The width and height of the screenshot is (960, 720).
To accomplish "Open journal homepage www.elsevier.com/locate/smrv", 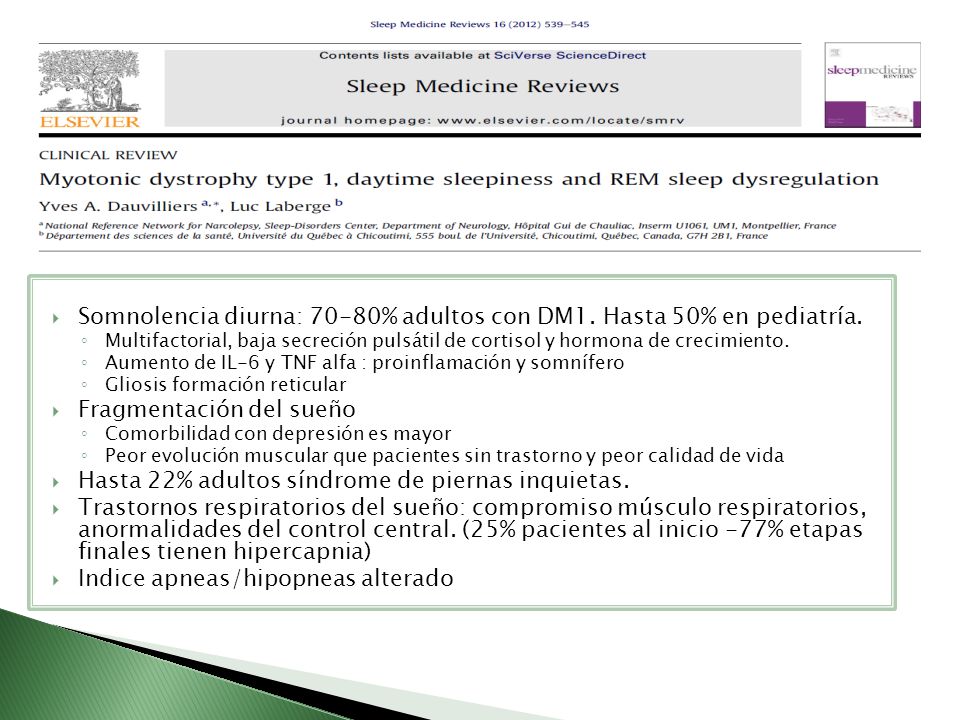I will 482,120.
